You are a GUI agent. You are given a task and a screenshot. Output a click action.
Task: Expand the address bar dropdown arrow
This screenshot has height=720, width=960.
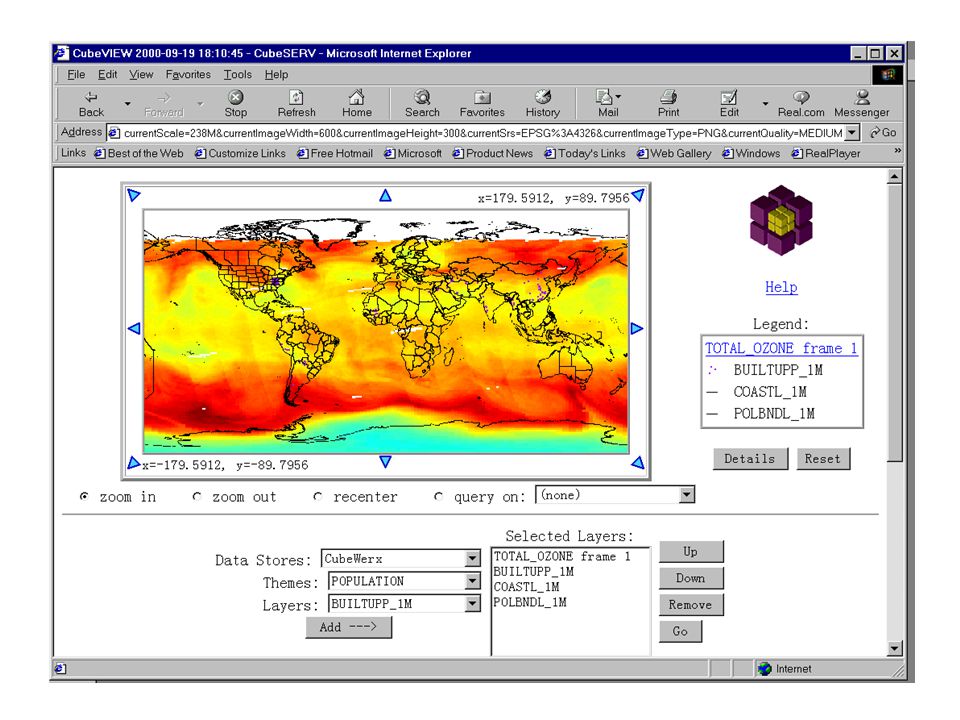852,132
